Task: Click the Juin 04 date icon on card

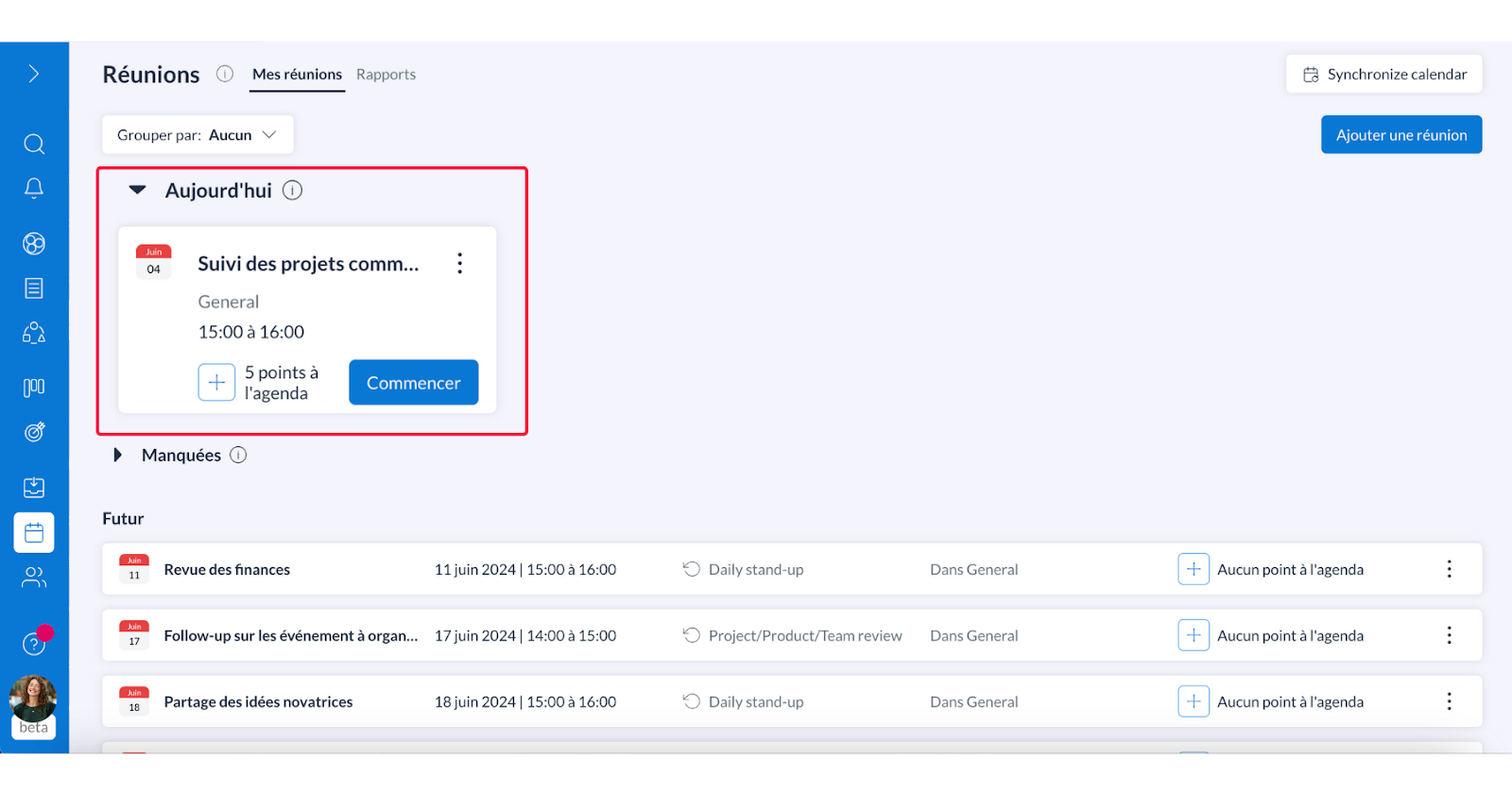Action: tap(154, 261)
